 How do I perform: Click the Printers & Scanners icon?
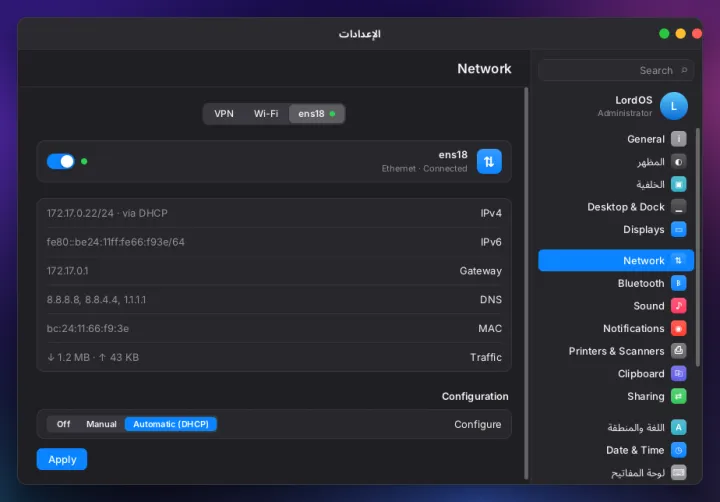pyautogui.click(x=678, y=351)
